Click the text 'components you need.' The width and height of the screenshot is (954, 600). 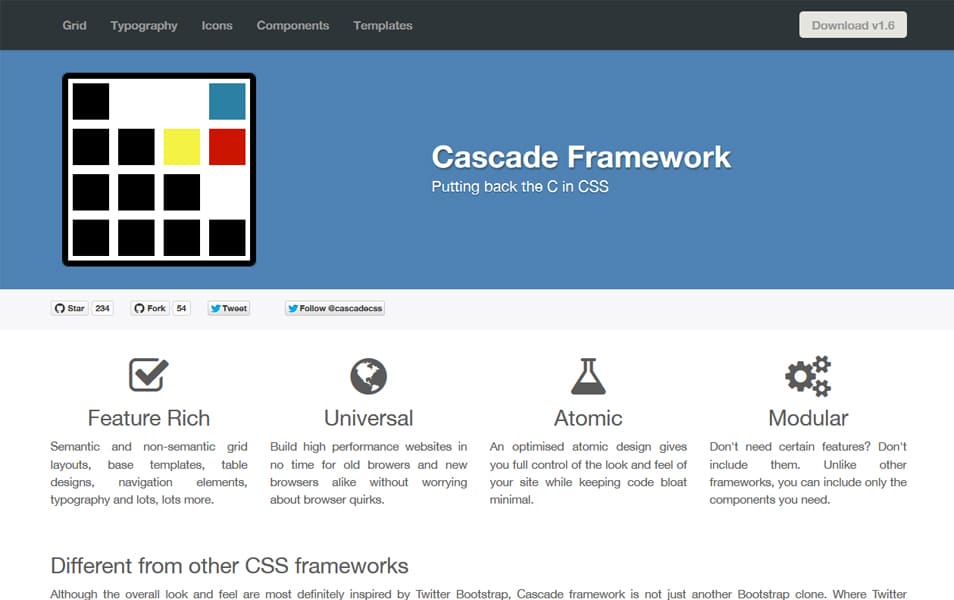(770, 500)
